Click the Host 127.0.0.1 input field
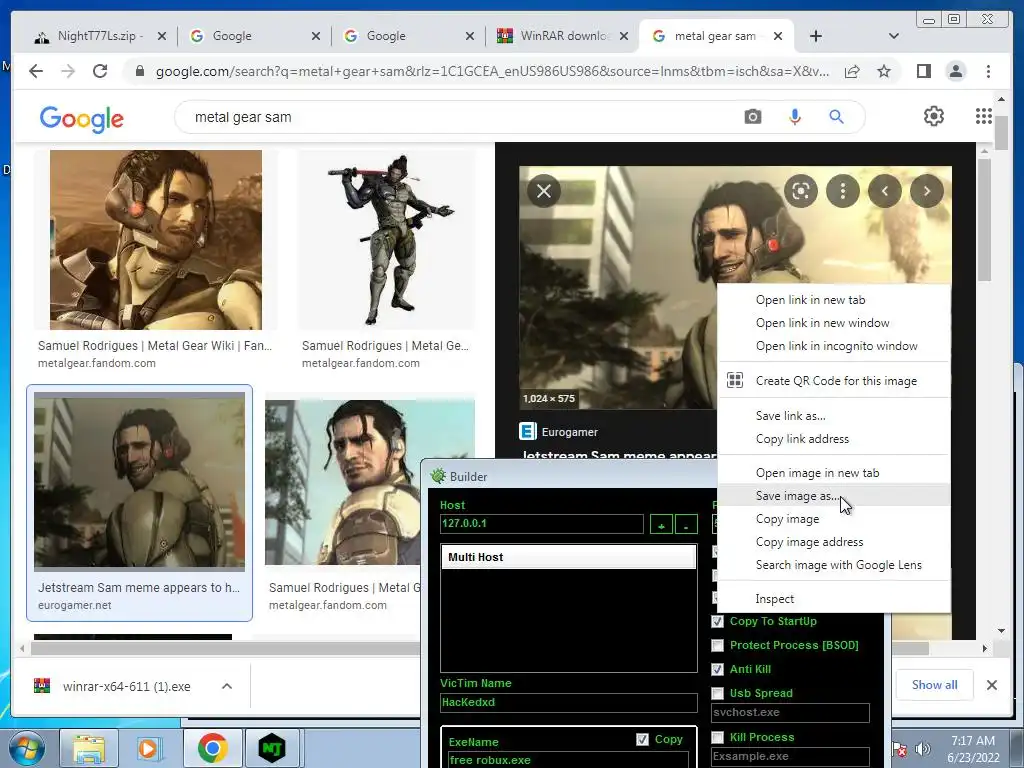 tap(541, 524)
